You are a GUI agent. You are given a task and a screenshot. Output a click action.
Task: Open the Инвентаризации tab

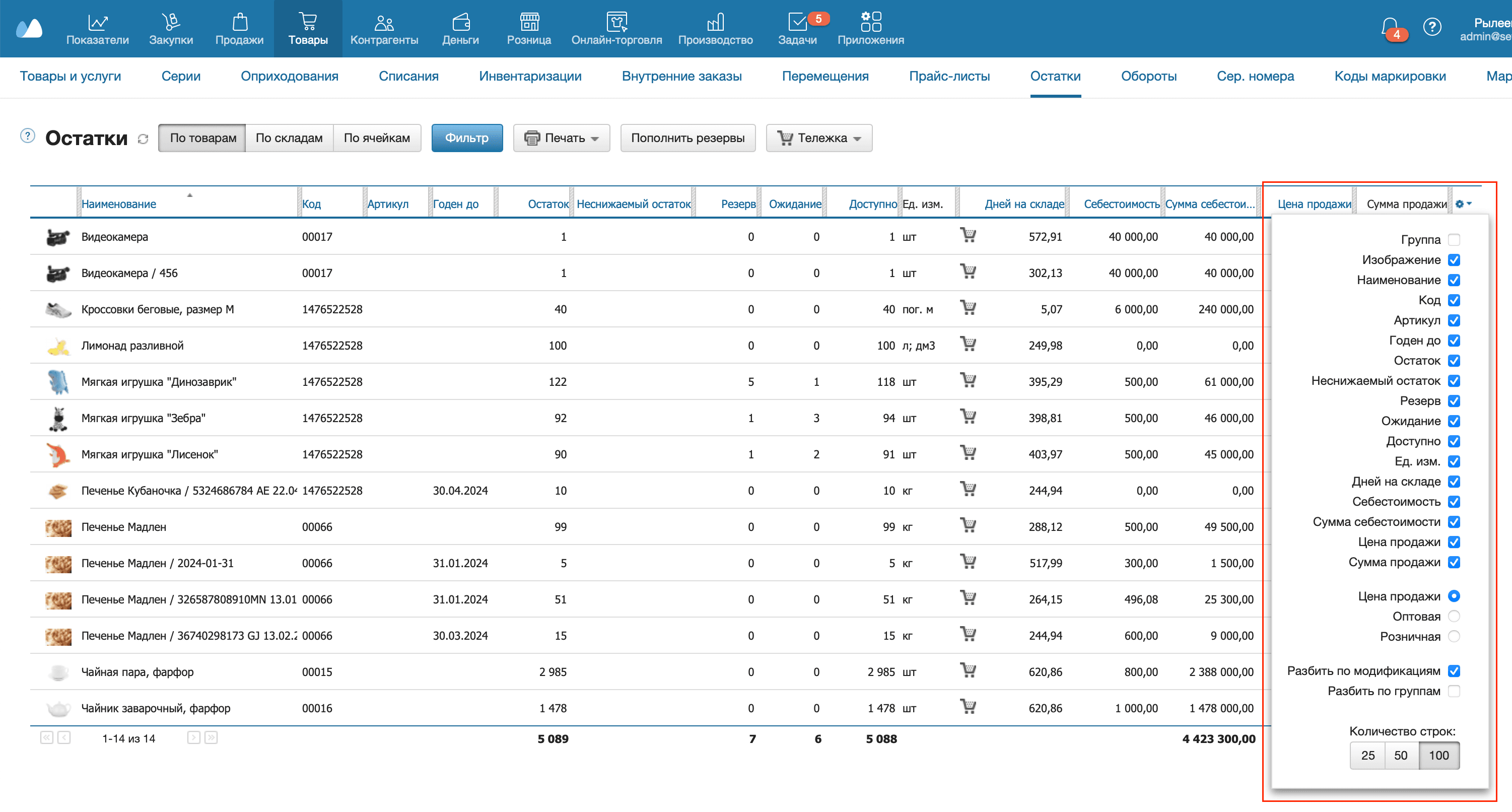coord(529,77)
